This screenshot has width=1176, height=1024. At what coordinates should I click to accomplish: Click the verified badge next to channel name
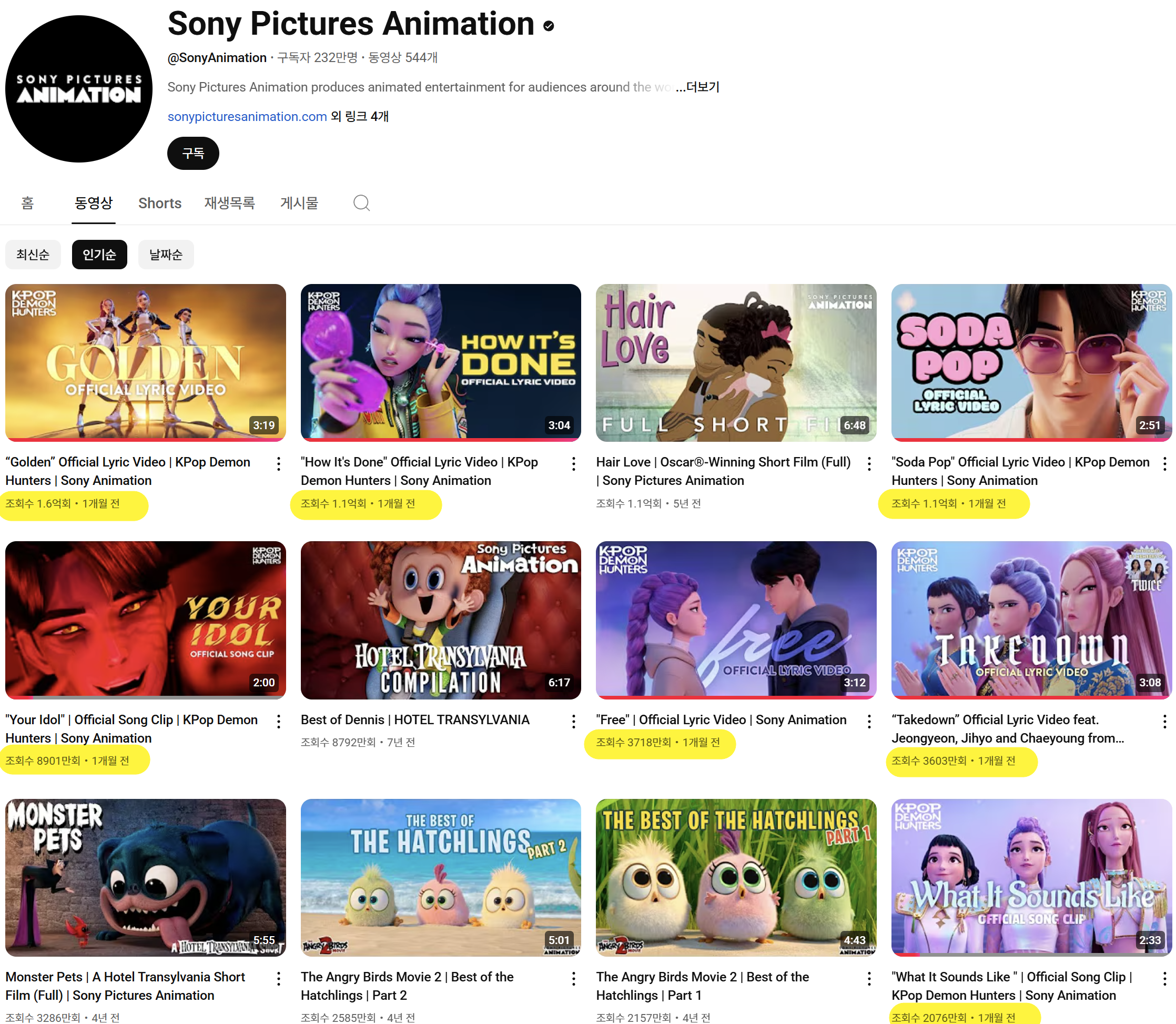coord(549,26)
